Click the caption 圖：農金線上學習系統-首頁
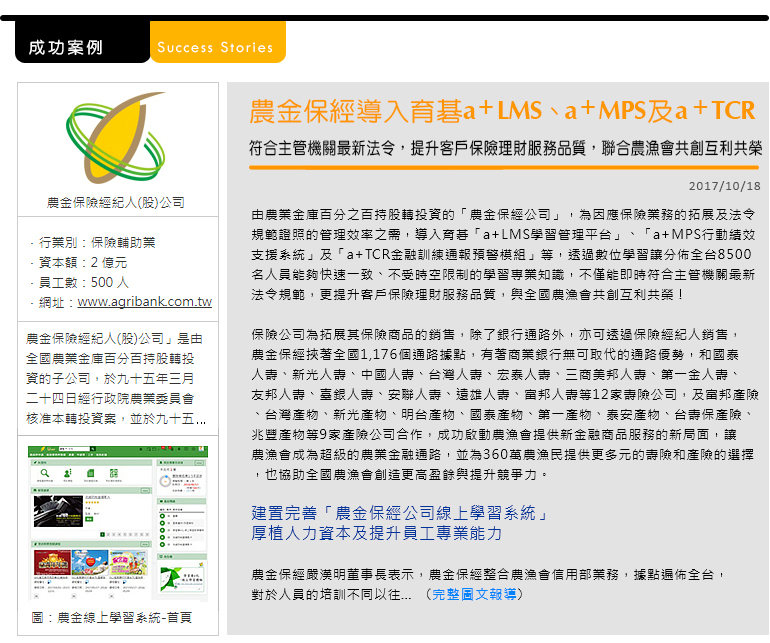The width and height of the screenshot is (770, 643). pos(111,617)
